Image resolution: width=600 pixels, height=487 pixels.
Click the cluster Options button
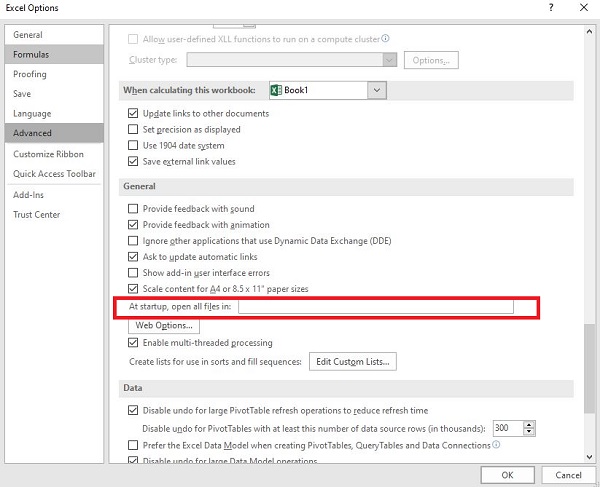coord(431,60)
